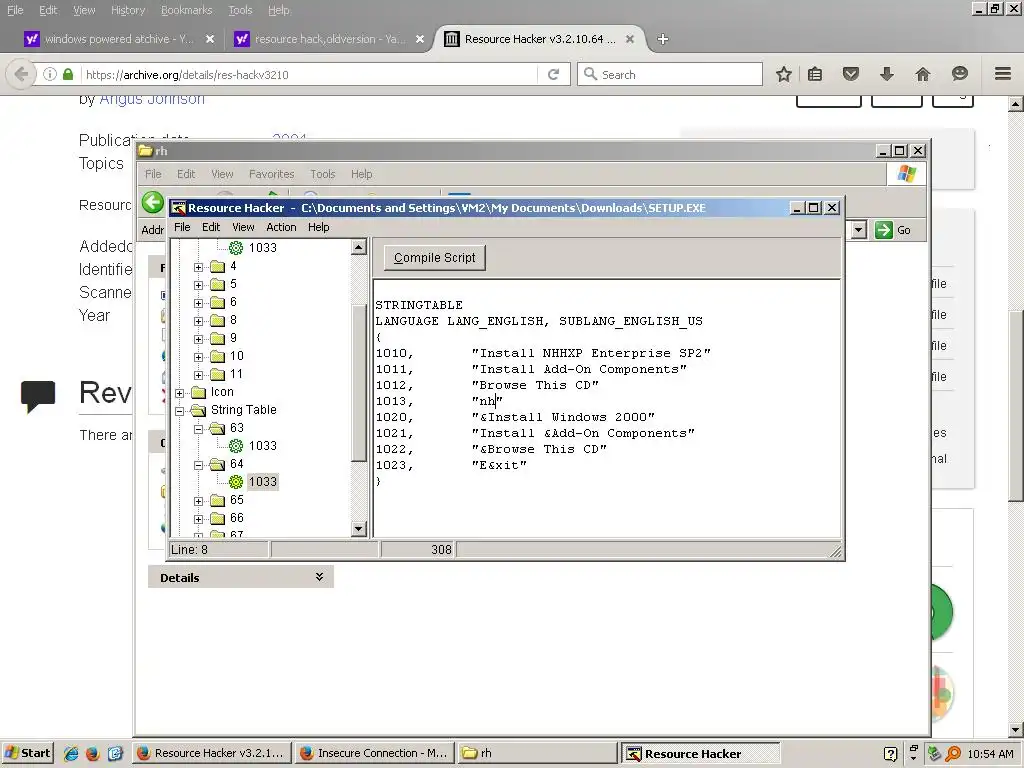The image size is (1024, 768).
Task: Go to Firefox home page
Action: [x=922, y=74]
